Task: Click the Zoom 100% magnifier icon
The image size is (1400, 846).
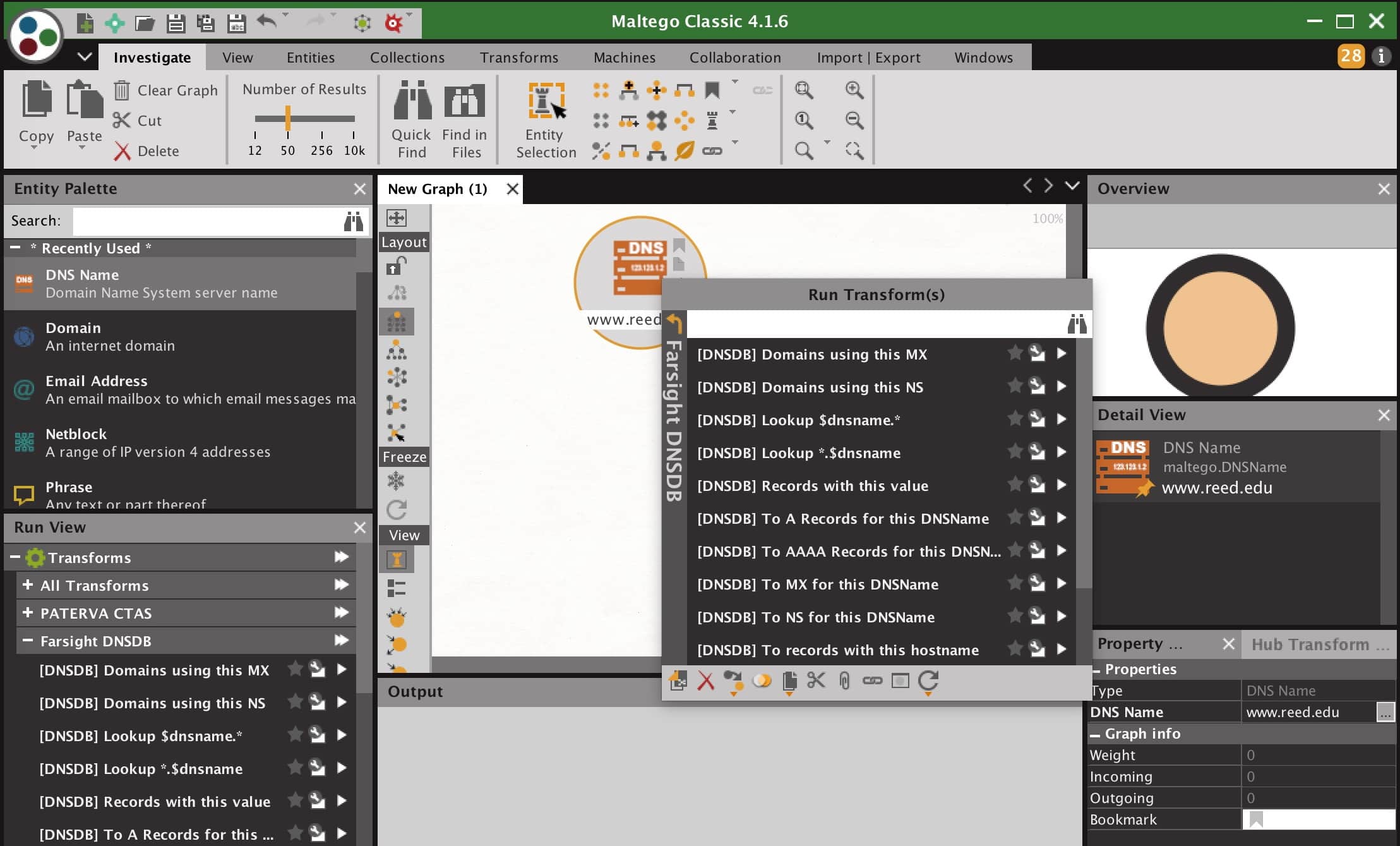Action: click(x=803, y=120)
